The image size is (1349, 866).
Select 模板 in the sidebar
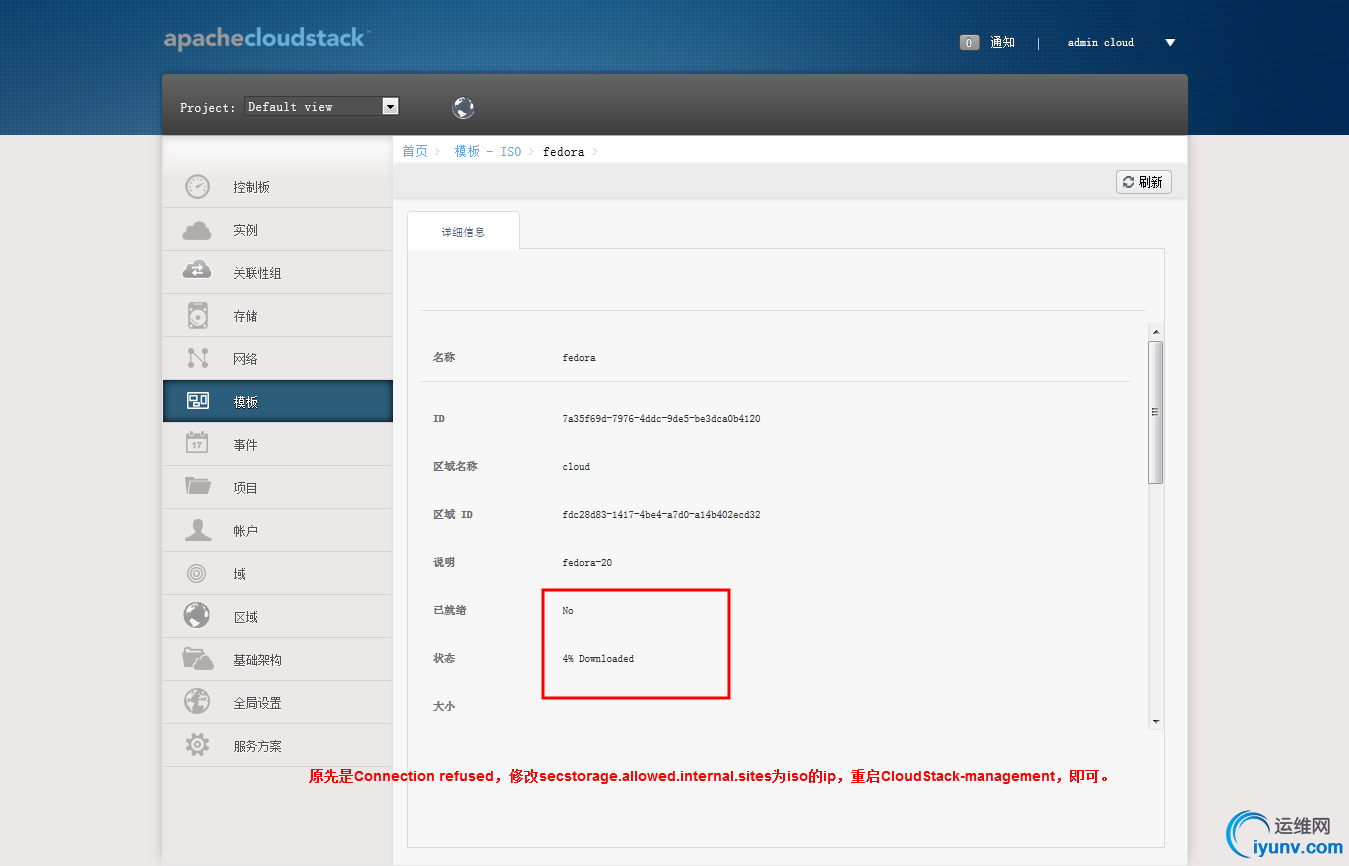pos(278,402)
